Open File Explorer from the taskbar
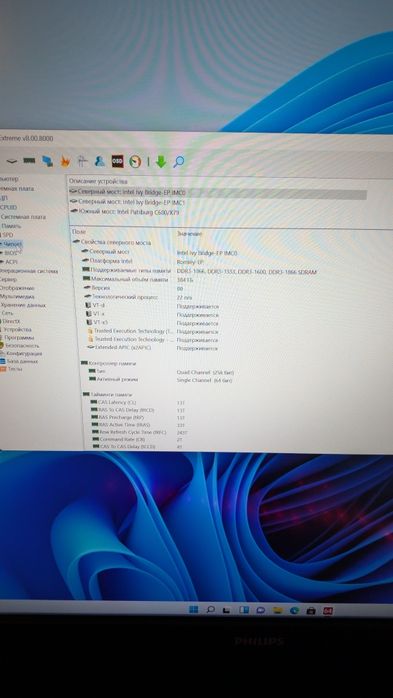Image resolution: width=393 pixels, height=698 pixels. tap(278, 610)
